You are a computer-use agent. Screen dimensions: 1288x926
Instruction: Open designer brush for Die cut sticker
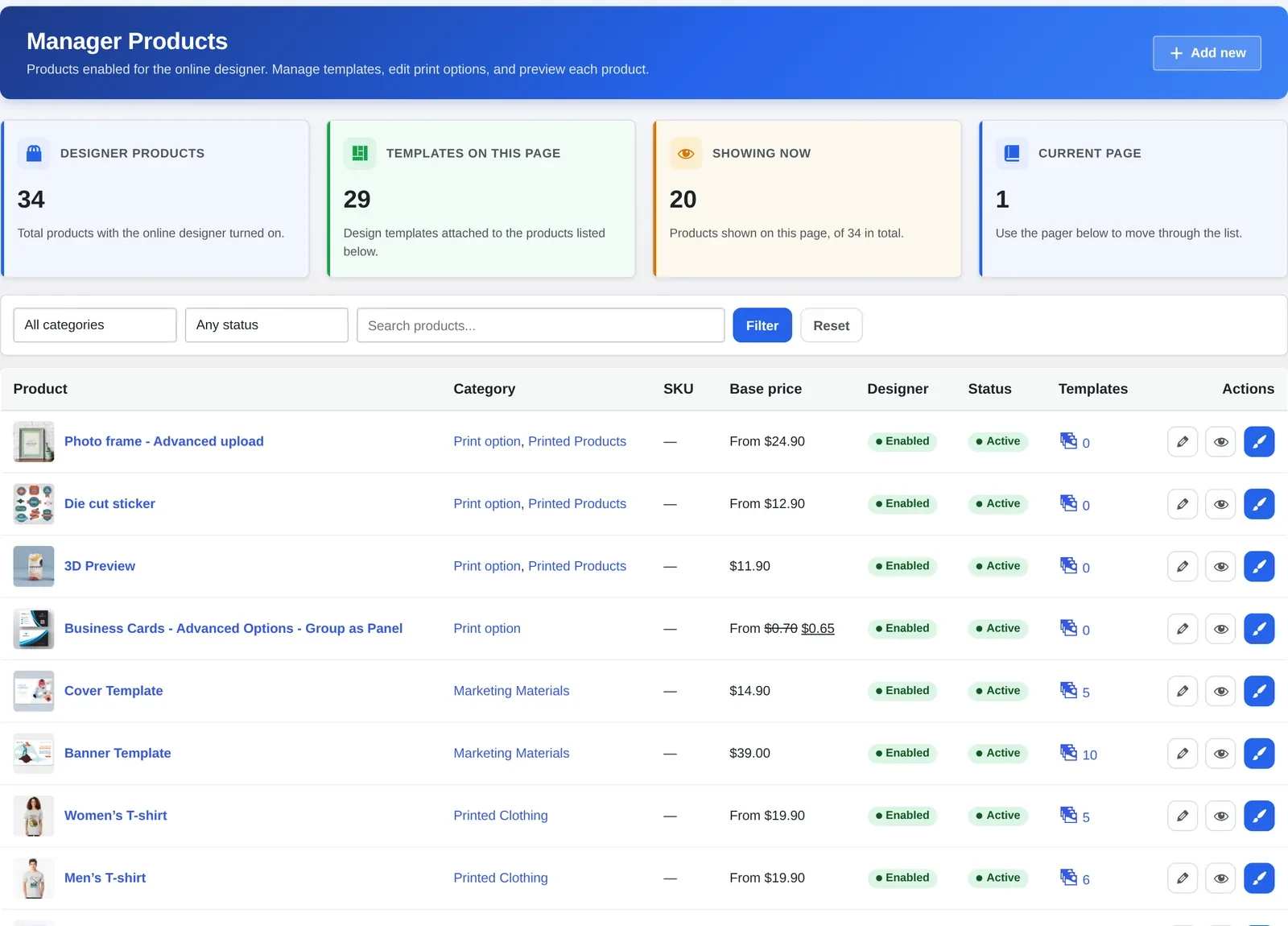pyautogui.click(x=1259, y=504)
